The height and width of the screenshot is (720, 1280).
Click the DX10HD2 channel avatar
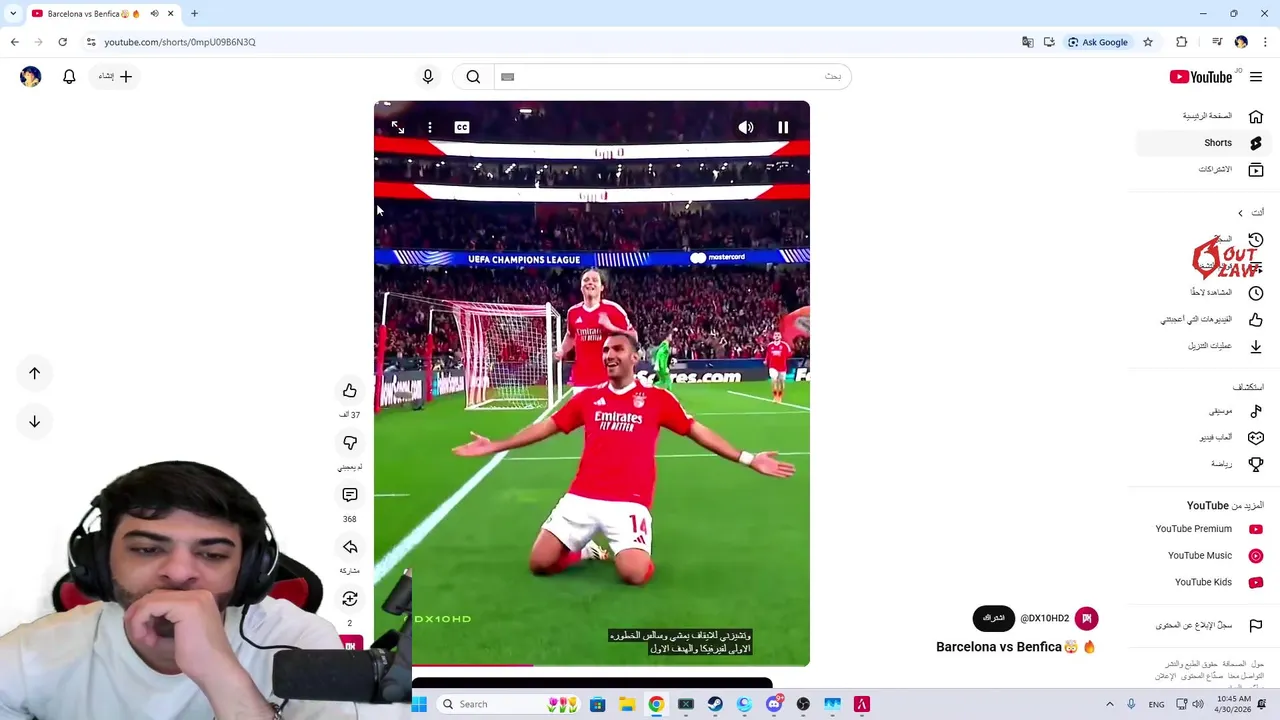pos(1087,619)
